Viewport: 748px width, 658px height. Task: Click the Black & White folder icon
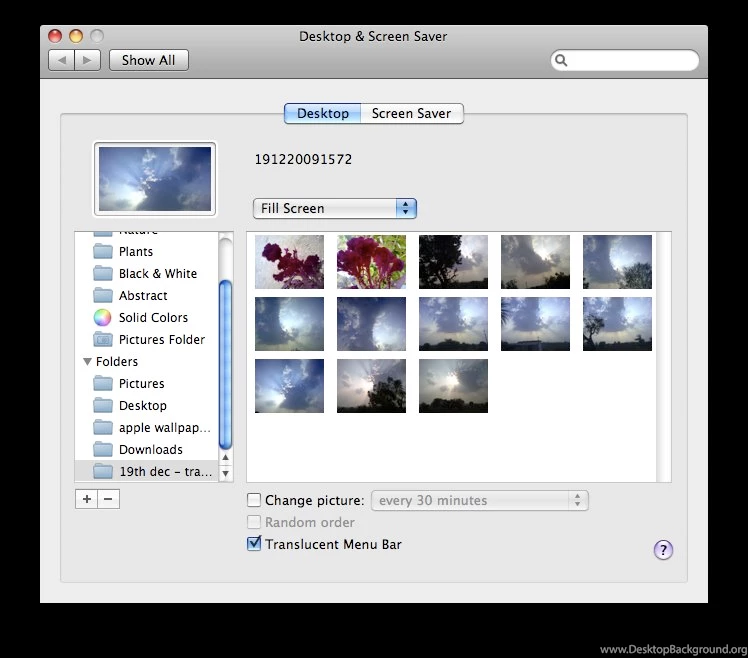tap(103, 273)
